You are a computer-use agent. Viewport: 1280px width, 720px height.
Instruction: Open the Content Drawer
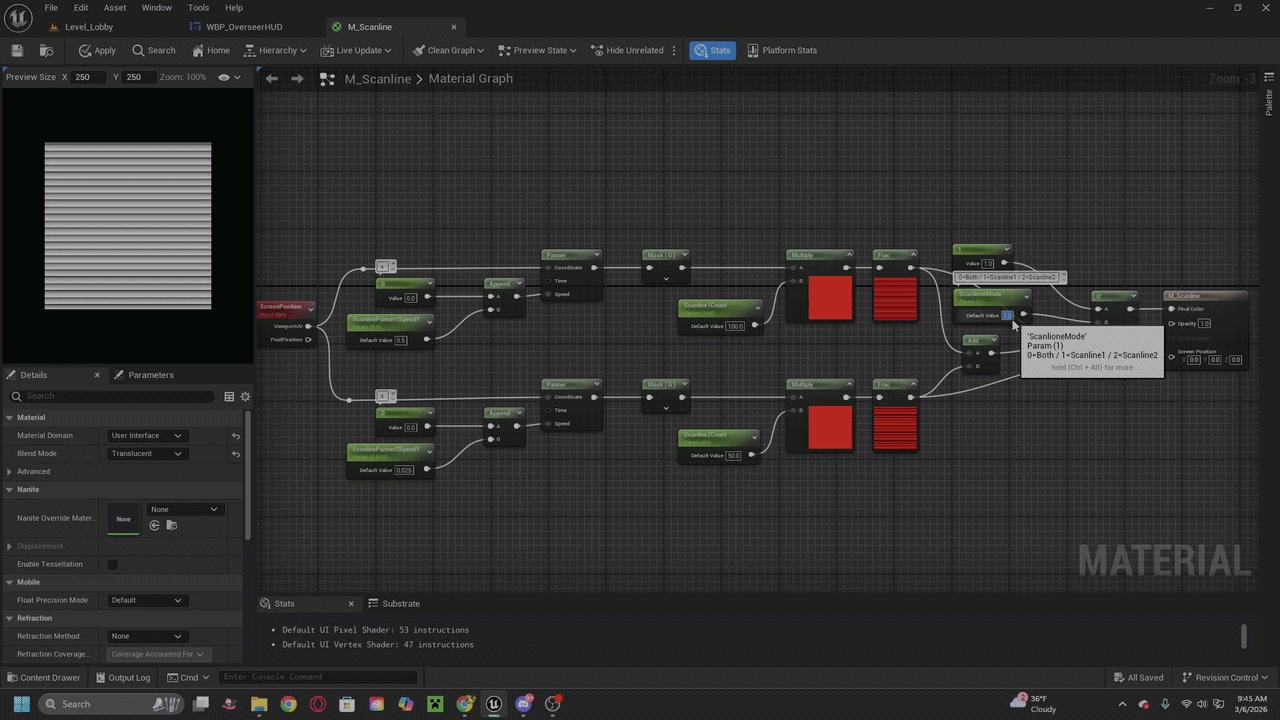click(x=42, y=677)
